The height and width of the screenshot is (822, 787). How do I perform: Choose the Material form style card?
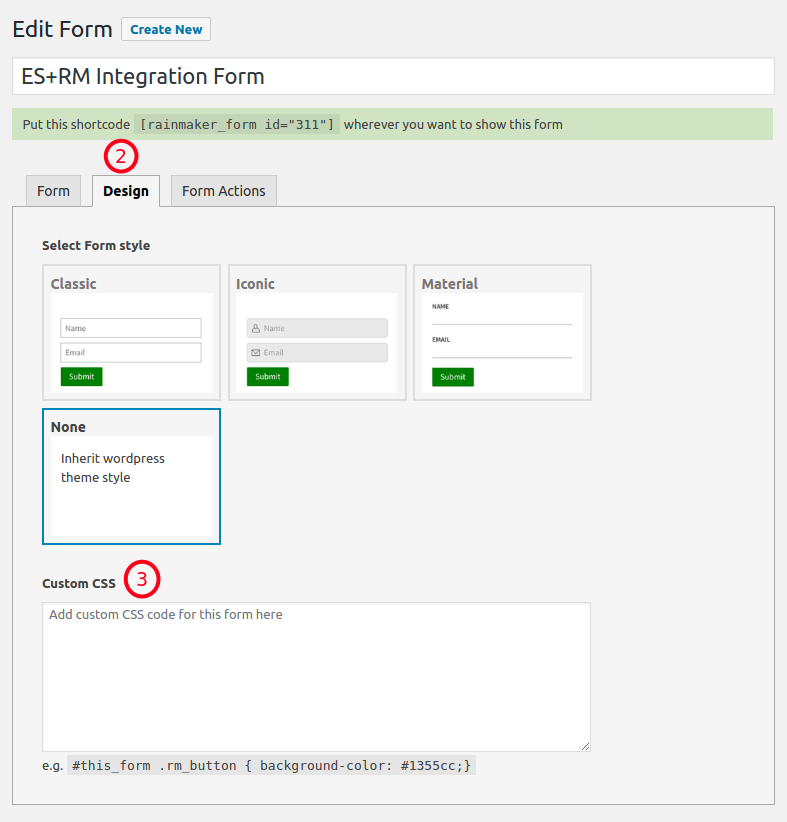click(502, 332)
